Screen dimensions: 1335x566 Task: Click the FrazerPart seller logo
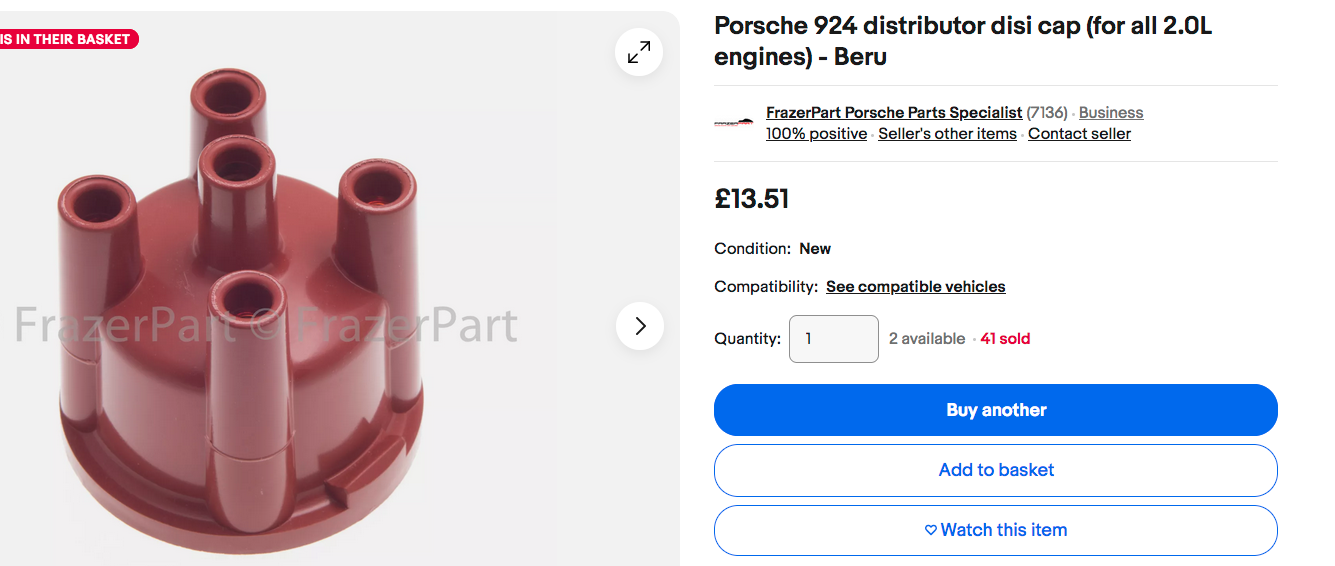(x=734, y=123)
